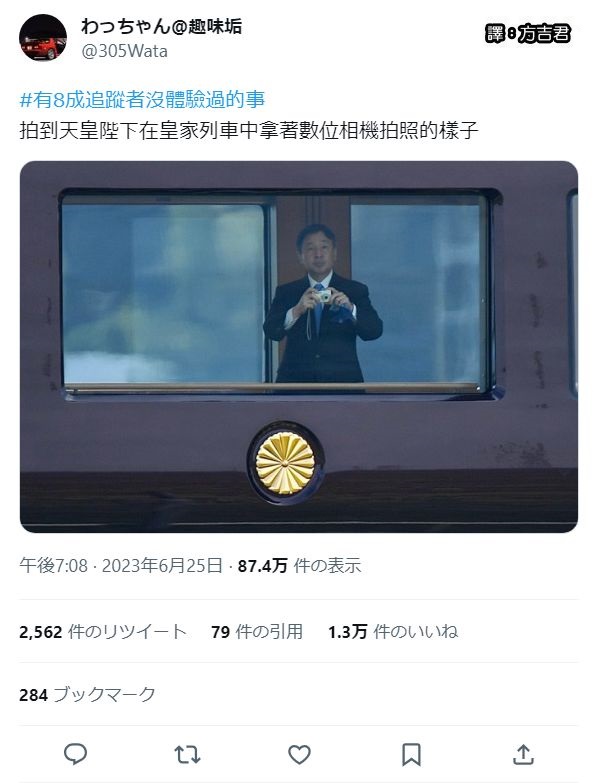Image resolution: width=598 pixels, height=783 pixels.
Task: Open the 午後7:08 · 2023年6月25日 timestamp
Action: pyautogui.click(x=121, y=566)
